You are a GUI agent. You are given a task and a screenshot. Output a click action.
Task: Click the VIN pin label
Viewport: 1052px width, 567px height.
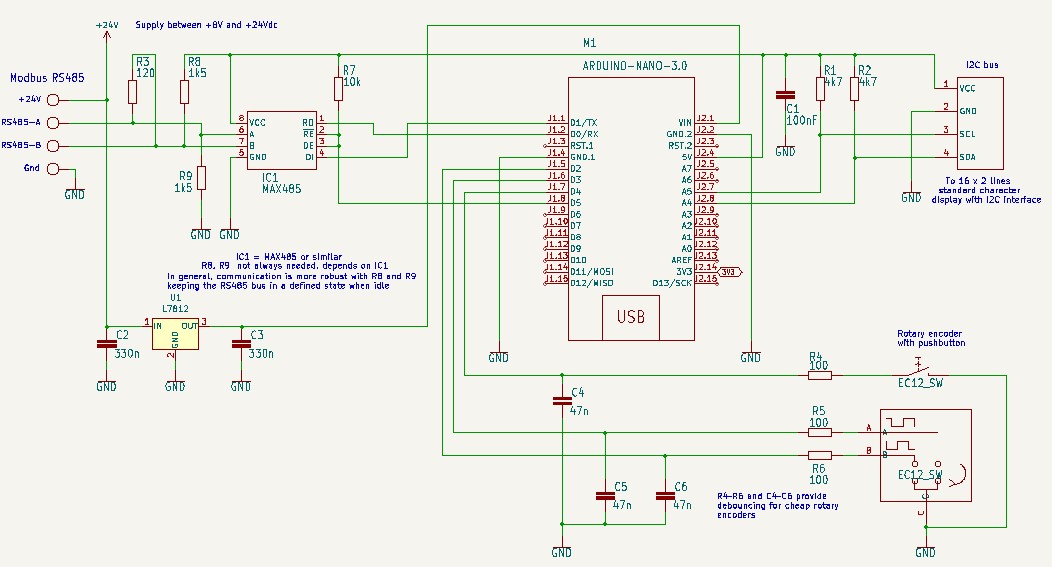point(685,123)
